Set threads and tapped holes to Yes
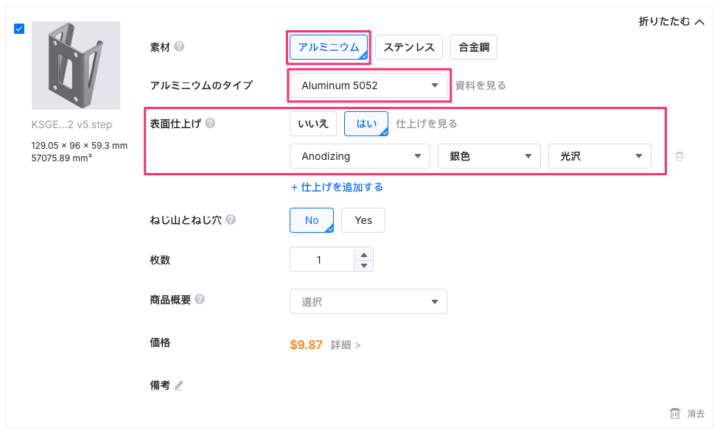The width and height of the screenshot is (720, 436). (362, 220)
